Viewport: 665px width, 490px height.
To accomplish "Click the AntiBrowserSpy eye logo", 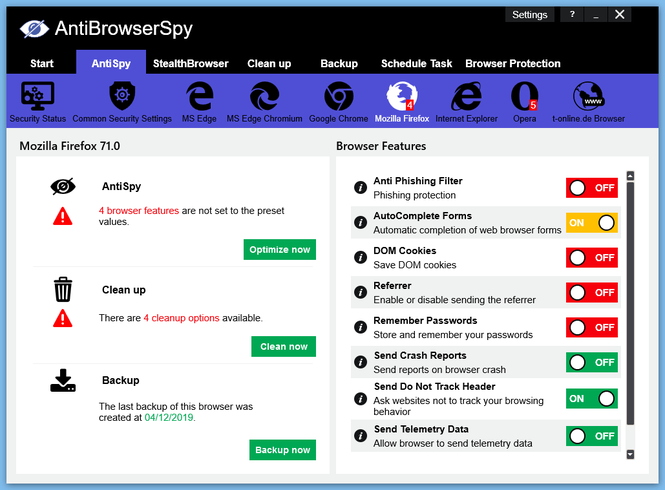I will pos(34,29).
